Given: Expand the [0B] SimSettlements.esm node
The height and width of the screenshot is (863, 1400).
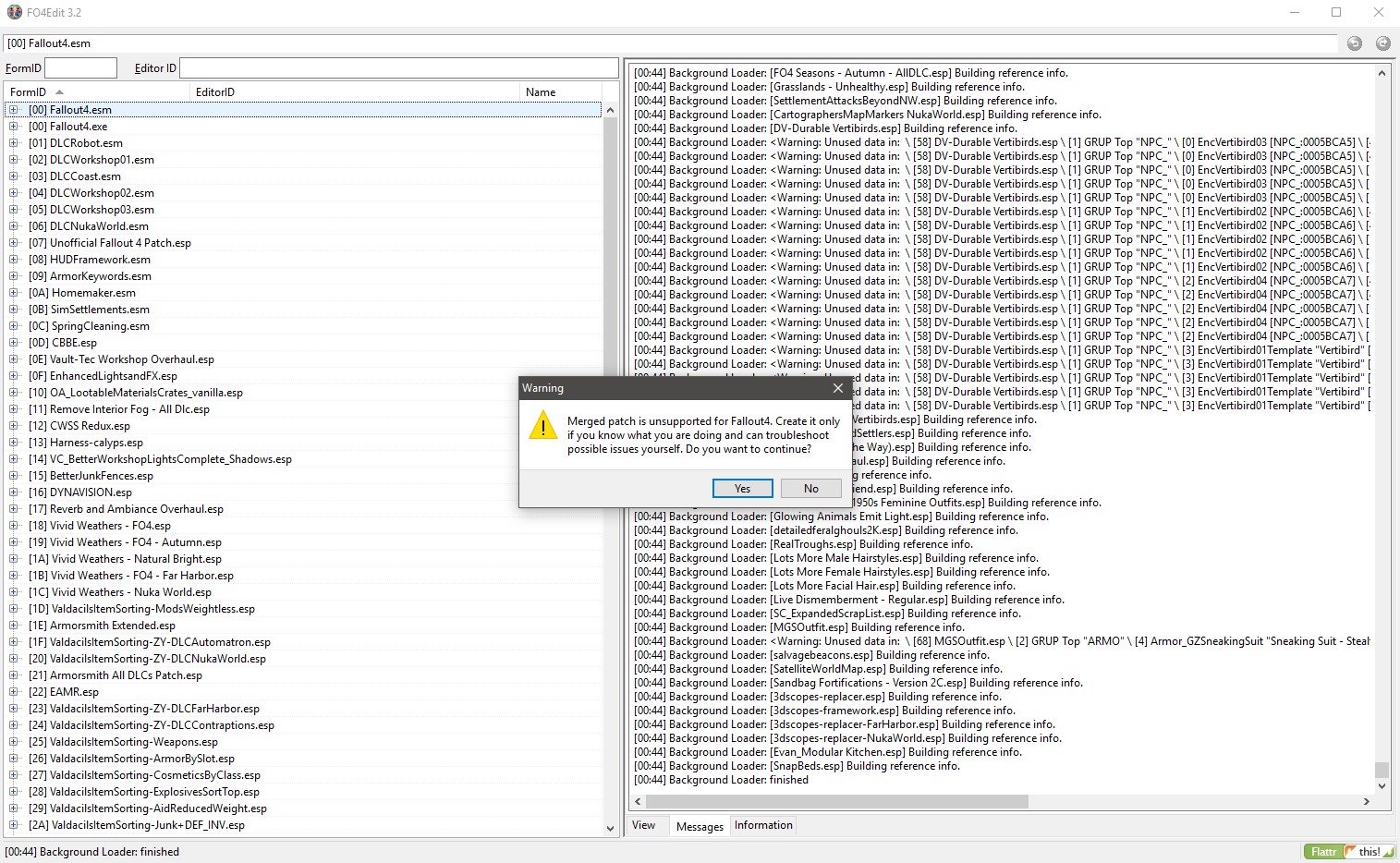Looking at the screenshot, I should pyautogui.click(x=14, y=310).
